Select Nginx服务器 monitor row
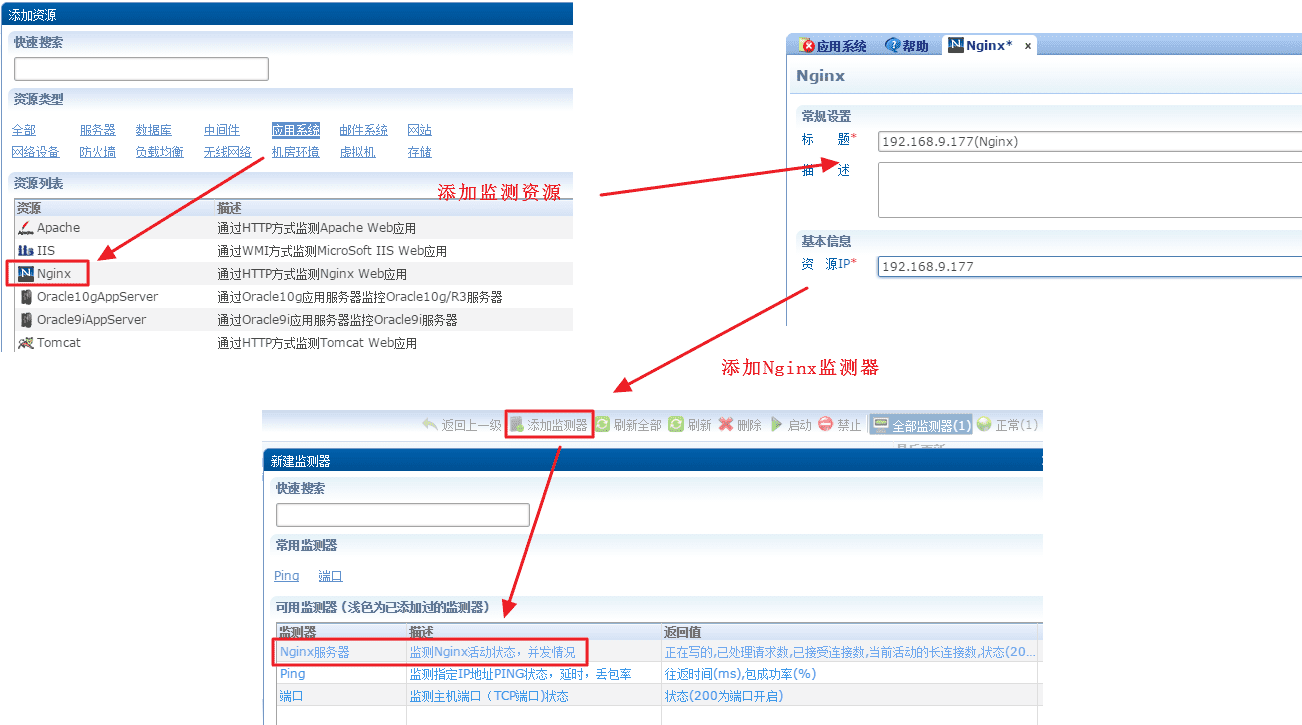The width and height of the screenshot is (1302, 725). click(658, 652)
